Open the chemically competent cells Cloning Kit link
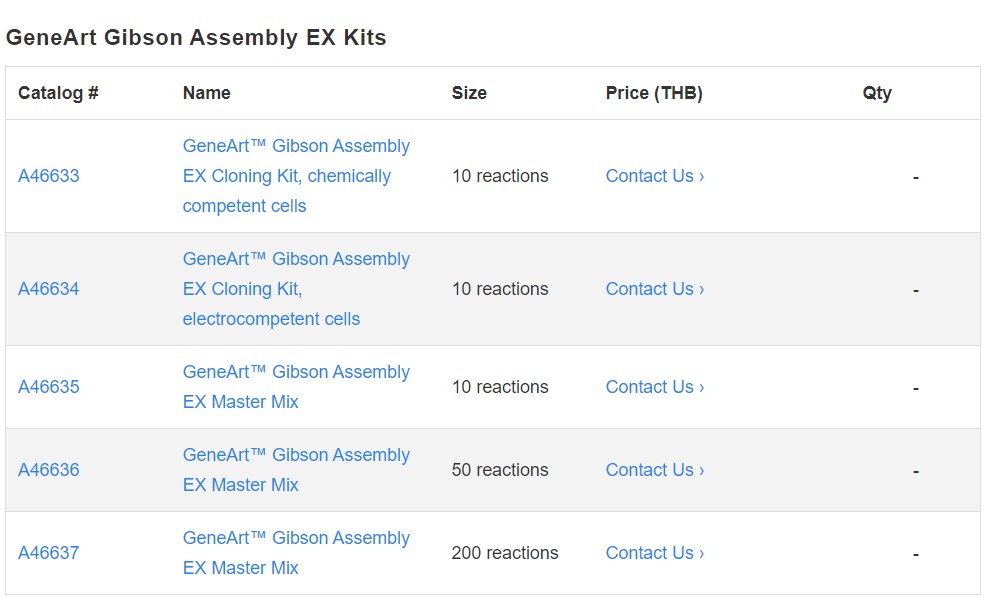990x598 pixels. click(296, 176)
